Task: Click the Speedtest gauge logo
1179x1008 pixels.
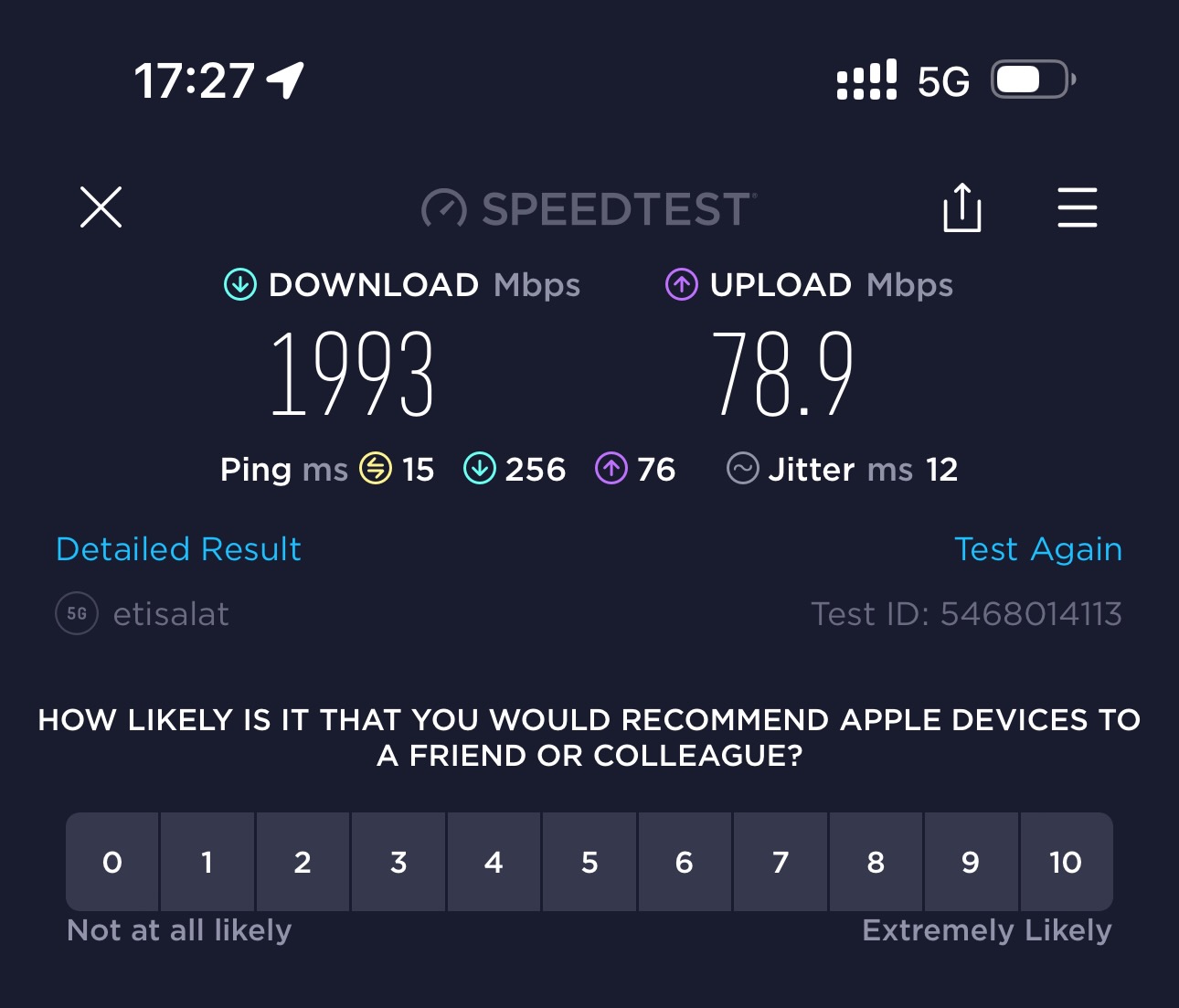Action: (445, 208)
